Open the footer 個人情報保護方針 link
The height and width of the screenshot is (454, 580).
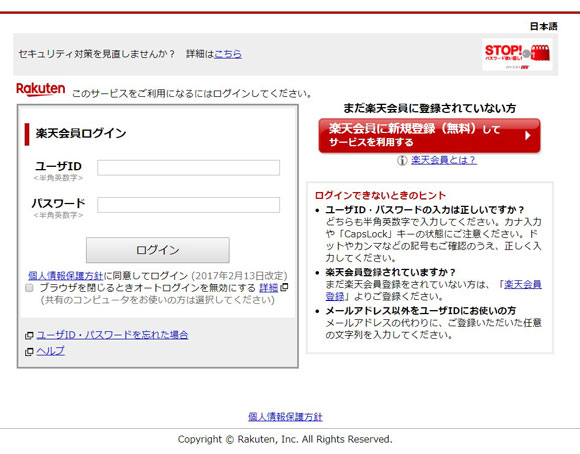(285, 417)
